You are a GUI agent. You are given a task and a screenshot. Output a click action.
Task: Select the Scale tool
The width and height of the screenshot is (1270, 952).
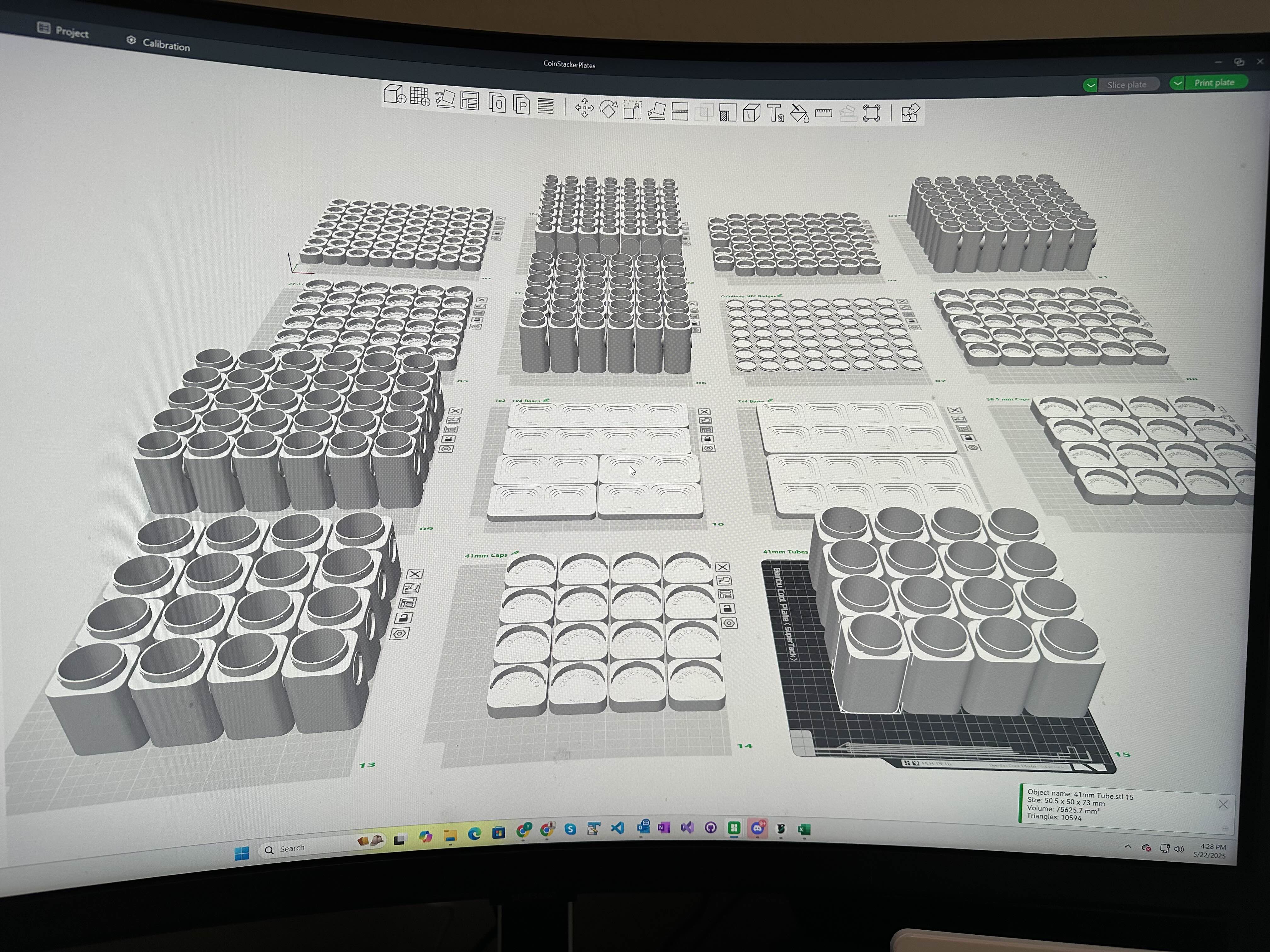632,110
